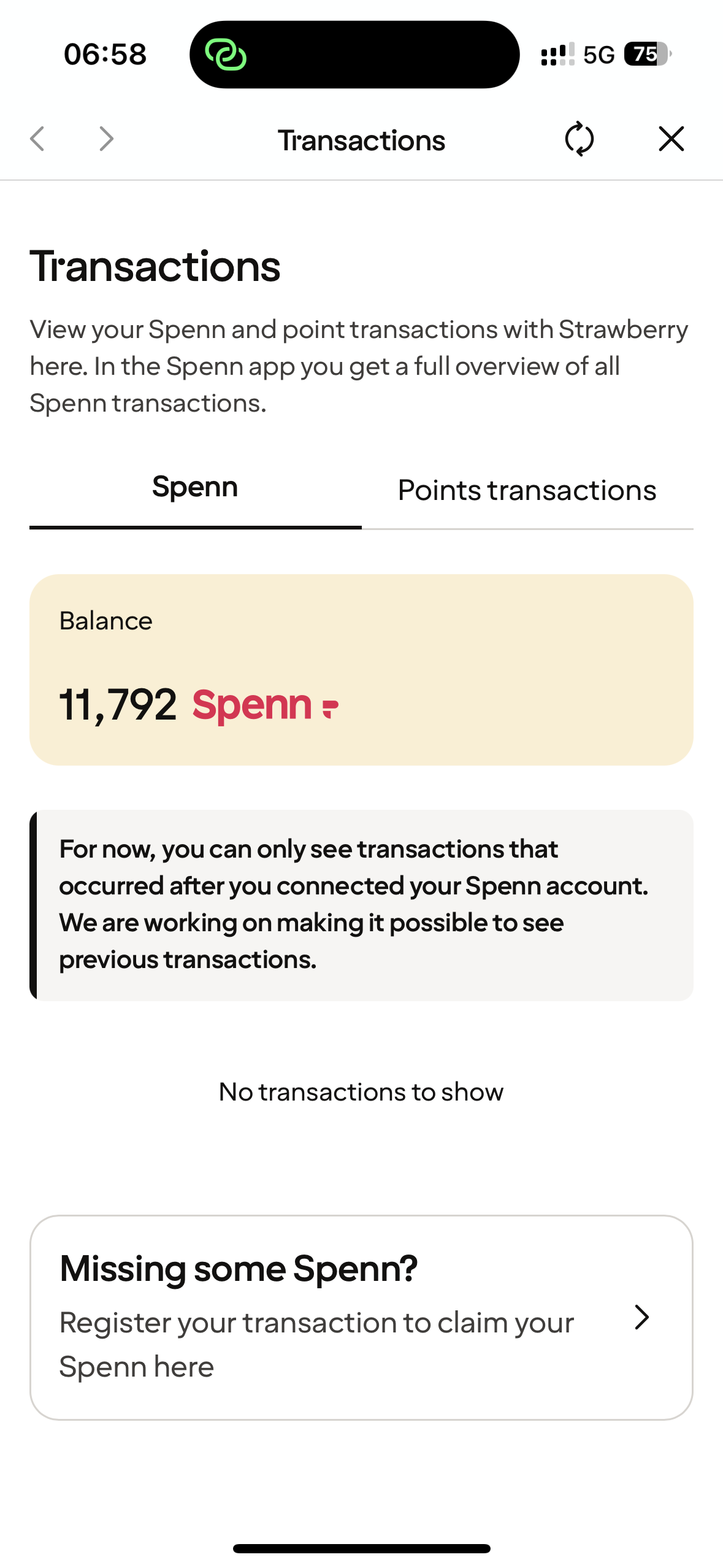
Task: Tap the green link icon in Dynamic Island
Action: tap(226, 55)
